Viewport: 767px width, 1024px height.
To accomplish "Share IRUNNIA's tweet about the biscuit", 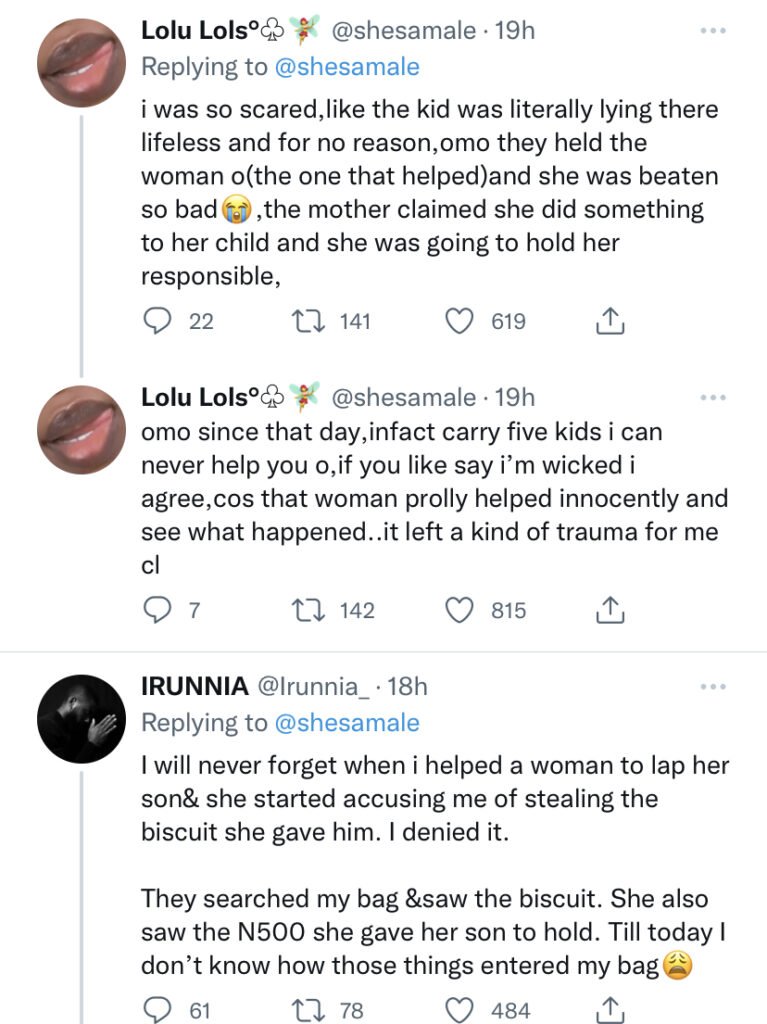I will point(610,1009).
